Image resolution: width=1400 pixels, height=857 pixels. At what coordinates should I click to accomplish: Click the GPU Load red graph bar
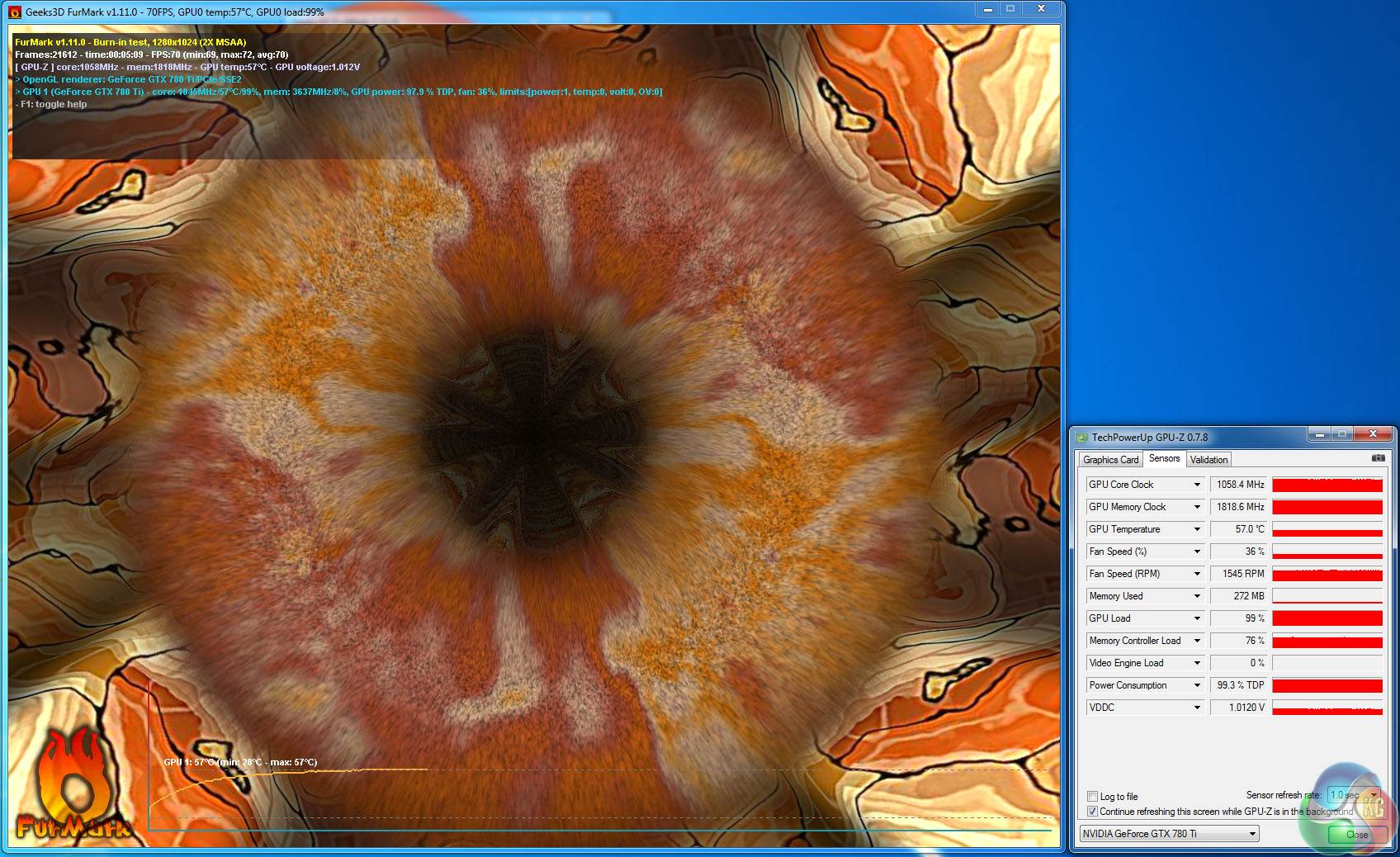[x=1327, y=618]
